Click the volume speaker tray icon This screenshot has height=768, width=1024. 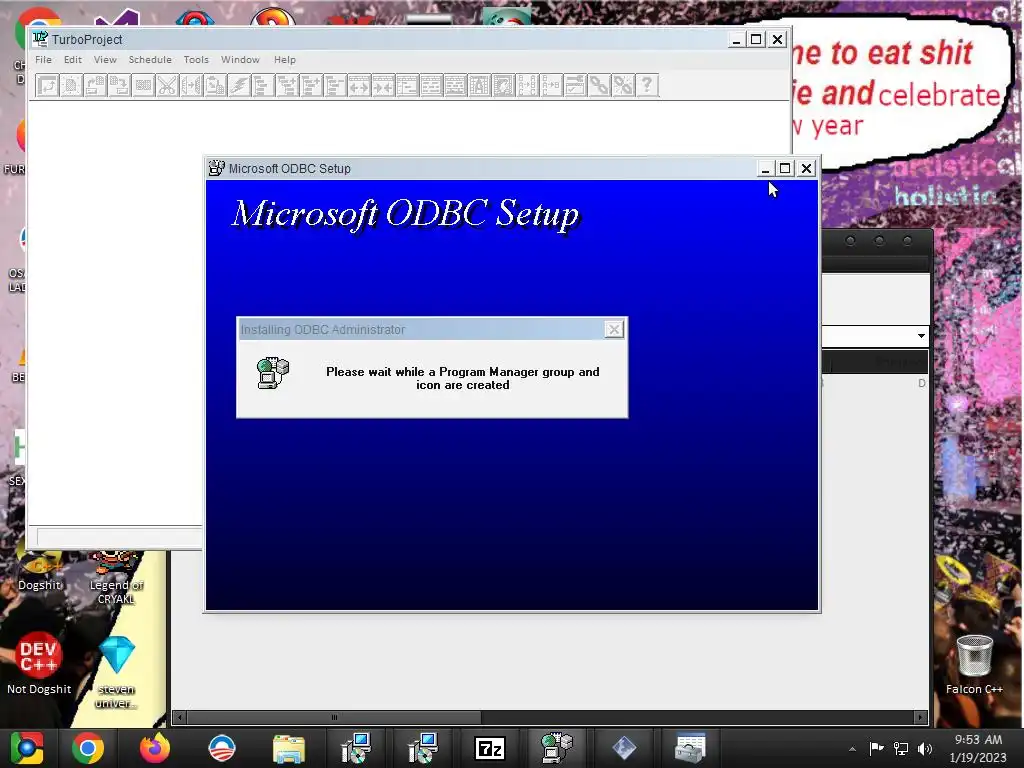click(925, 748)
